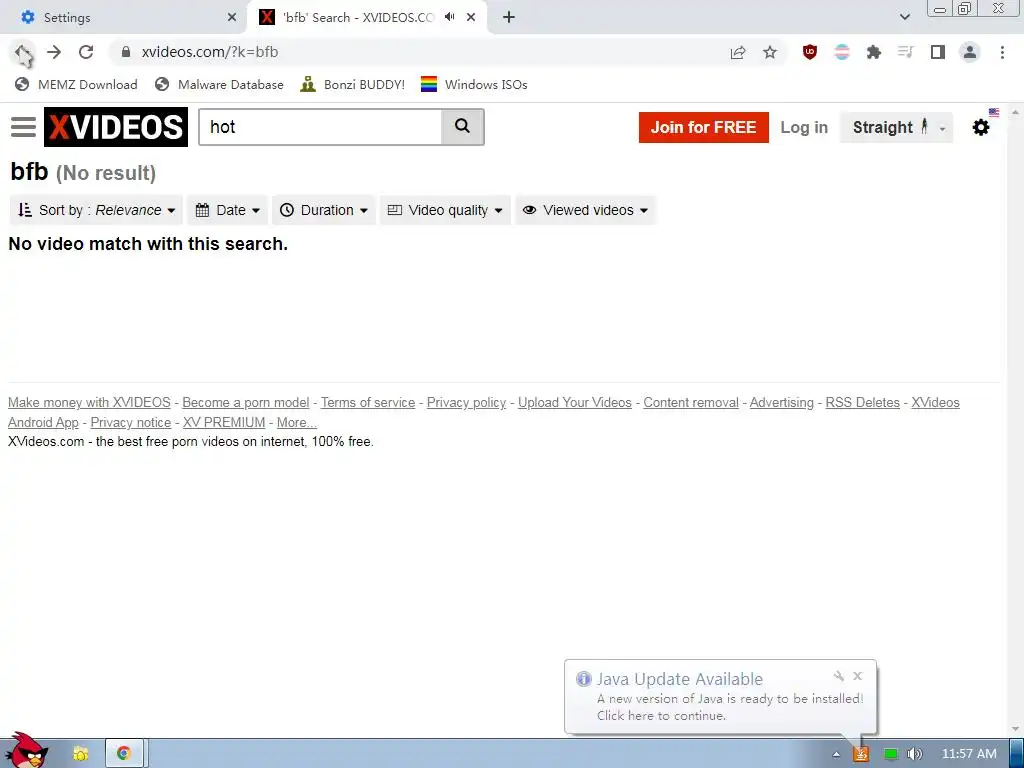Image resolution: width=1024 pixels, height=768 pixels.
Task: Open the tab search chevron
Action: click(904, 17)
